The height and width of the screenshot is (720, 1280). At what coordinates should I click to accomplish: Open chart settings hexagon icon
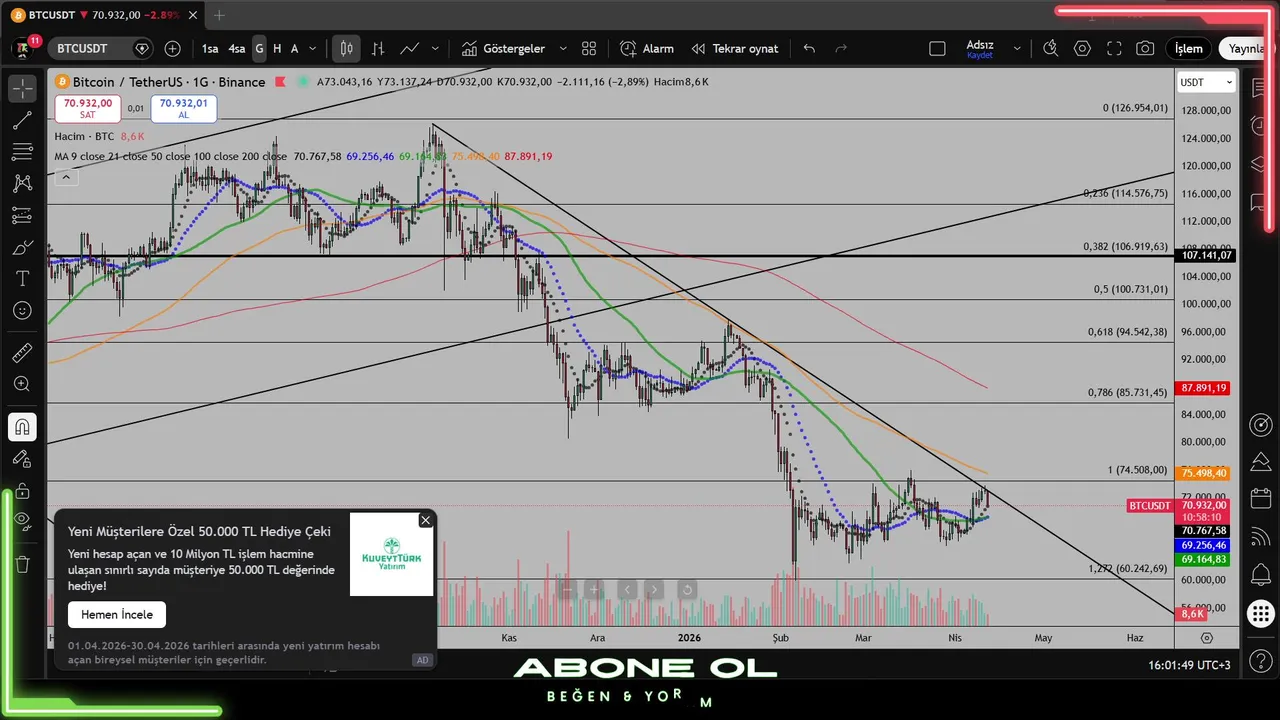(1082, 48)
